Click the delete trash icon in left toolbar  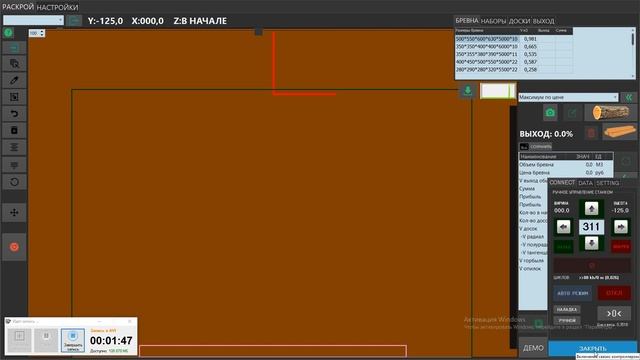(14, 130)
